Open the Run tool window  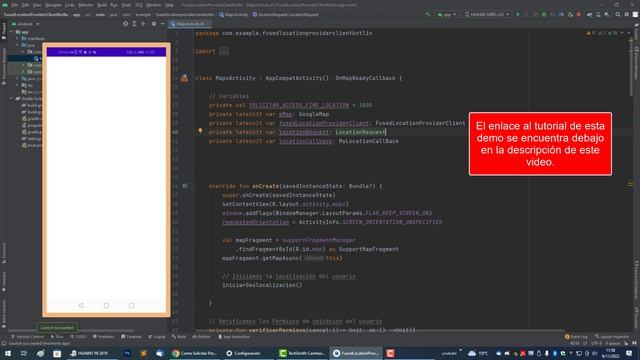57,337
